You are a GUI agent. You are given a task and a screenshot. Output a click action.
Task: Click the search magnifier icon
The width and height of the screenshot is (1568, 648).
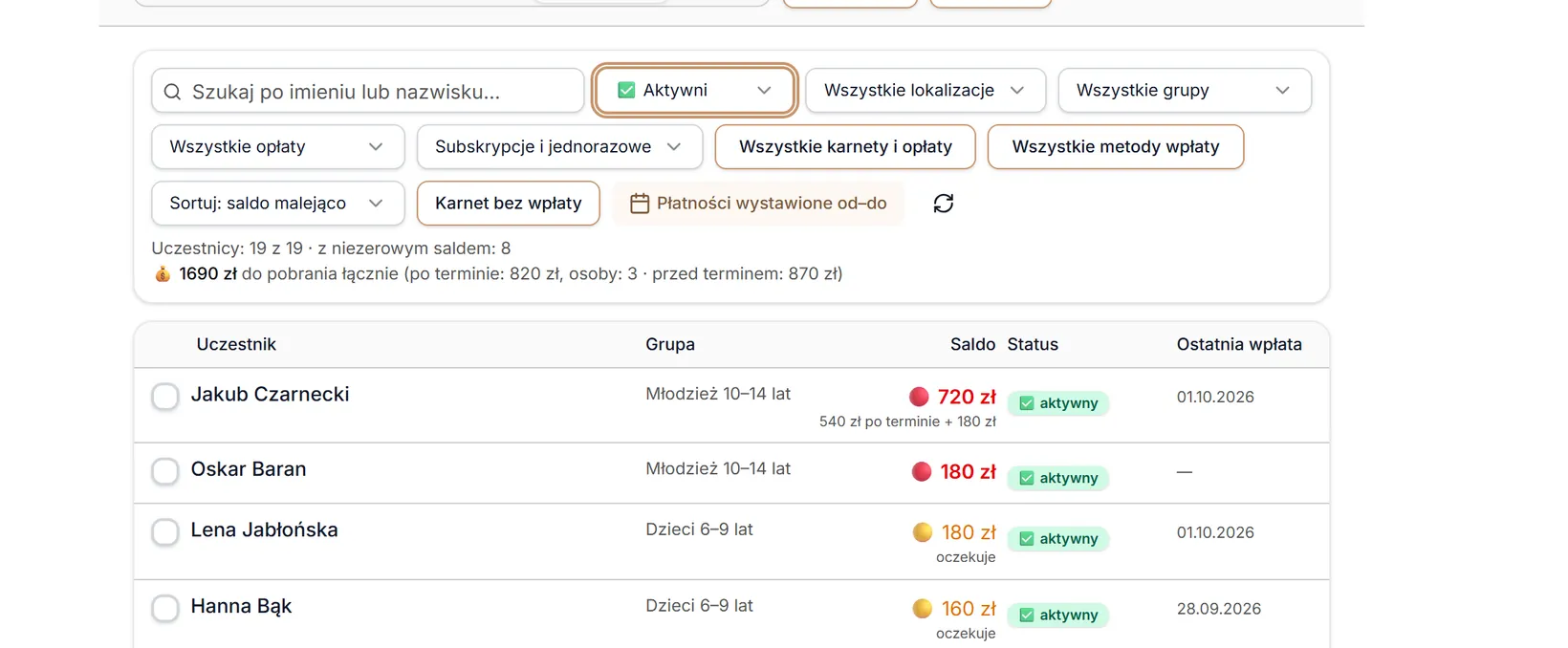pyautogui.click(x=172, y=92)
